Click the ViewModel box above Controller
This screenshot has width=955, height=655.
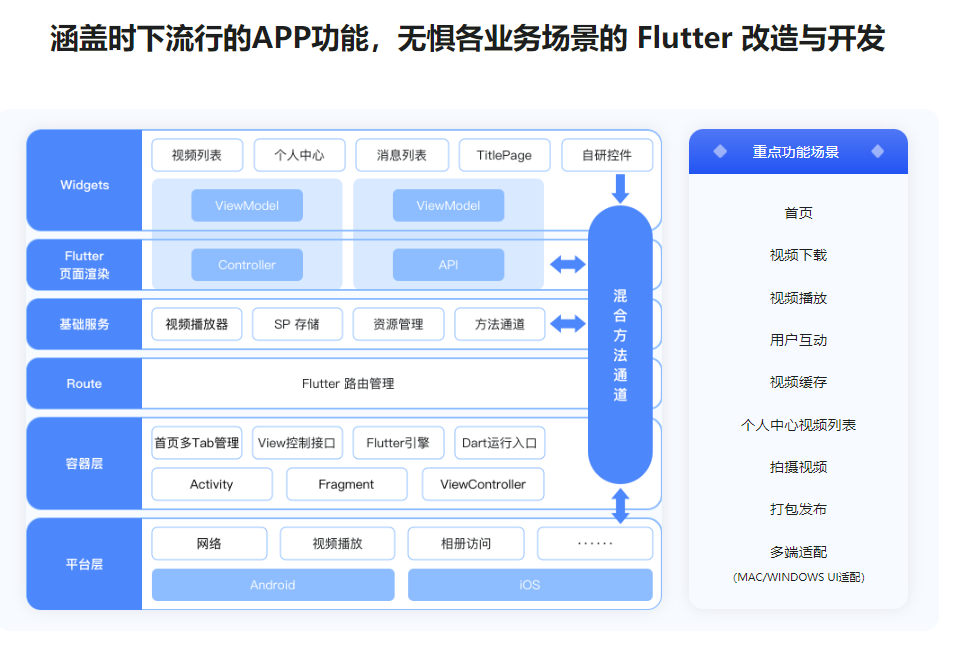[x=247, y=206]
